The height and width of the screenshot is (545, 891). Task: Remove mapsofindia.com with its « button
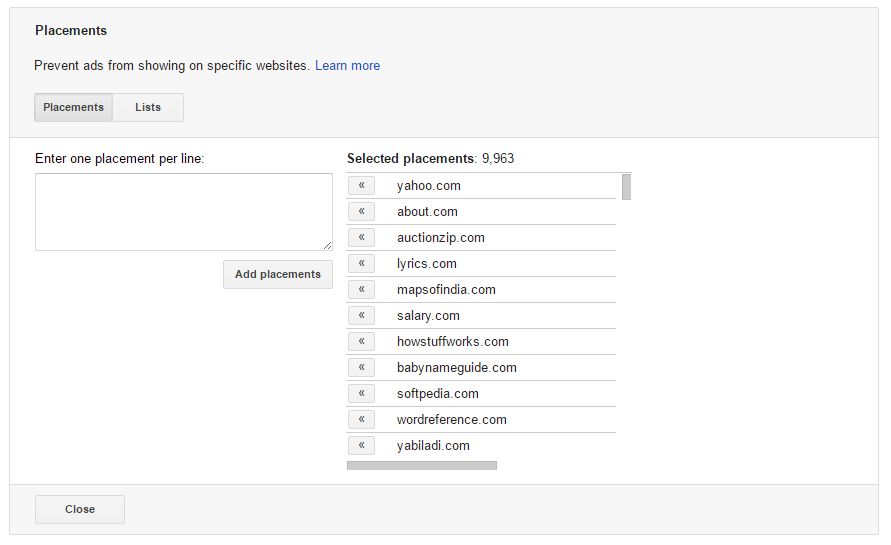coord(361,289)
